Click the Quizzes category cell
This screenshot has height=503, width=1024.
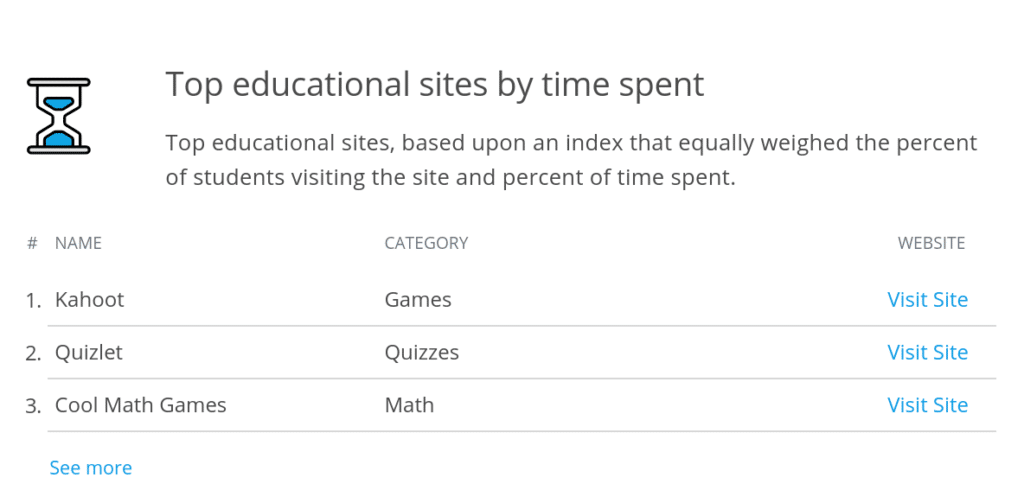[422, 353]
